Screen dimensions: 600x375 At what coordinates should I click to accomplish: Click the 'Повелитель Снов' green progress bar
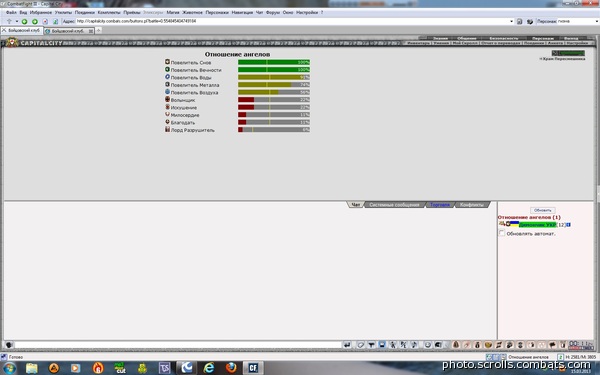coord(274,62)
